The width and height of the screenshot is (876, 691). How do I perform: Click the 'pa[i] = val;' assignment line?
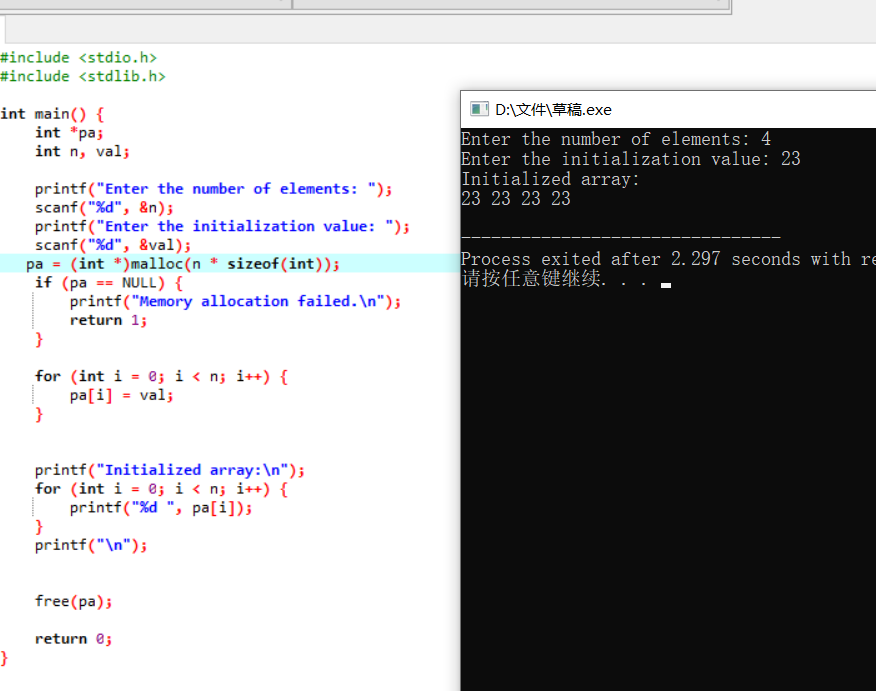tap(121, 395)
